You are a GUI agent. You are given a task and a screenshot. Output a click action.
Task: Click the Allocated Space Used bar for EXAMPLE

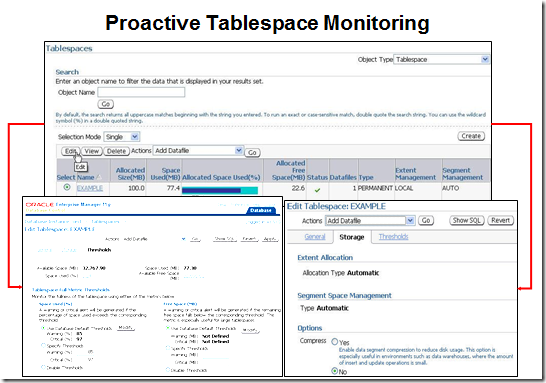pos(220,190)
